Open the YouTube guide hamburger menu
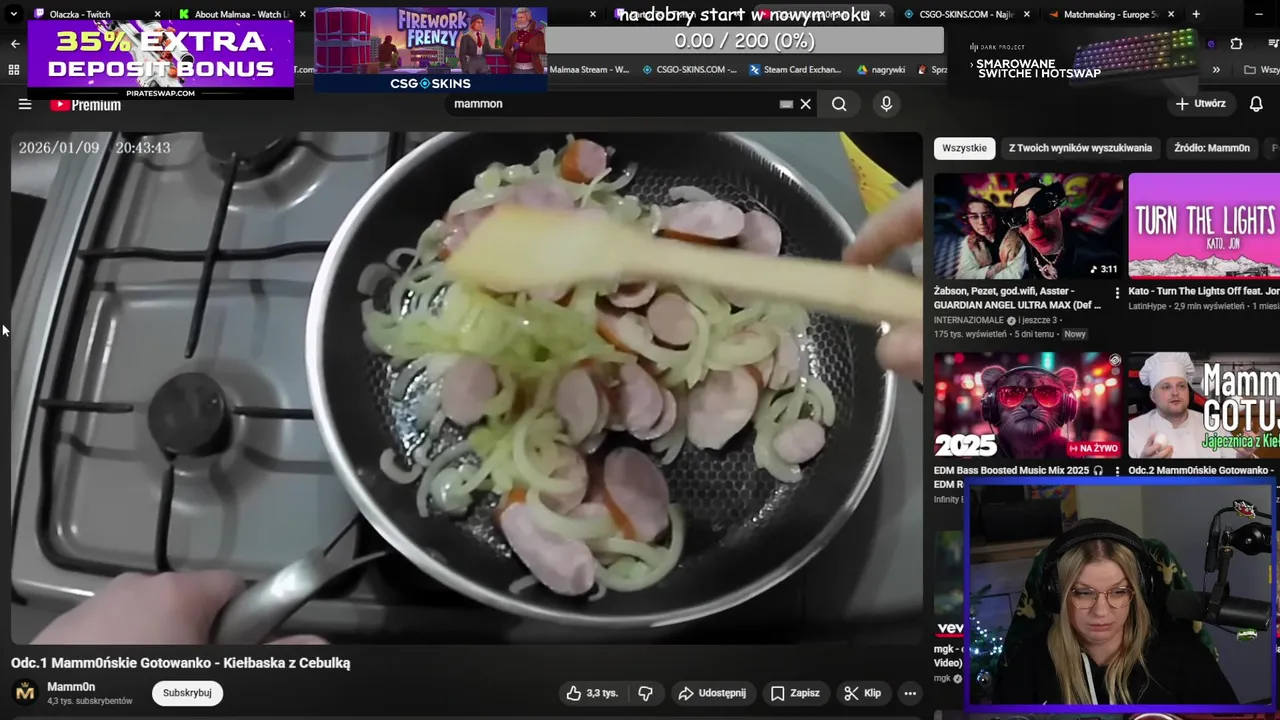Viewport: 1280px width, 720px height. [25, 104]
